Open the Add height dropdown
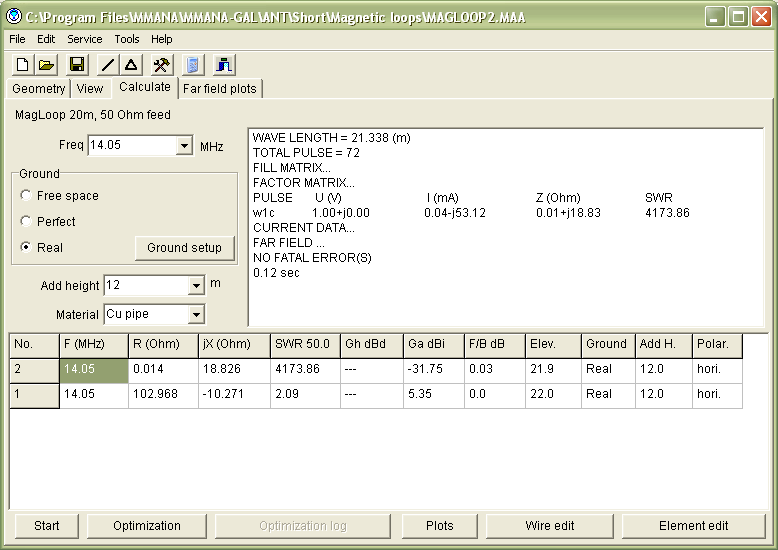 pyautogui.click(x=195, y=286)
